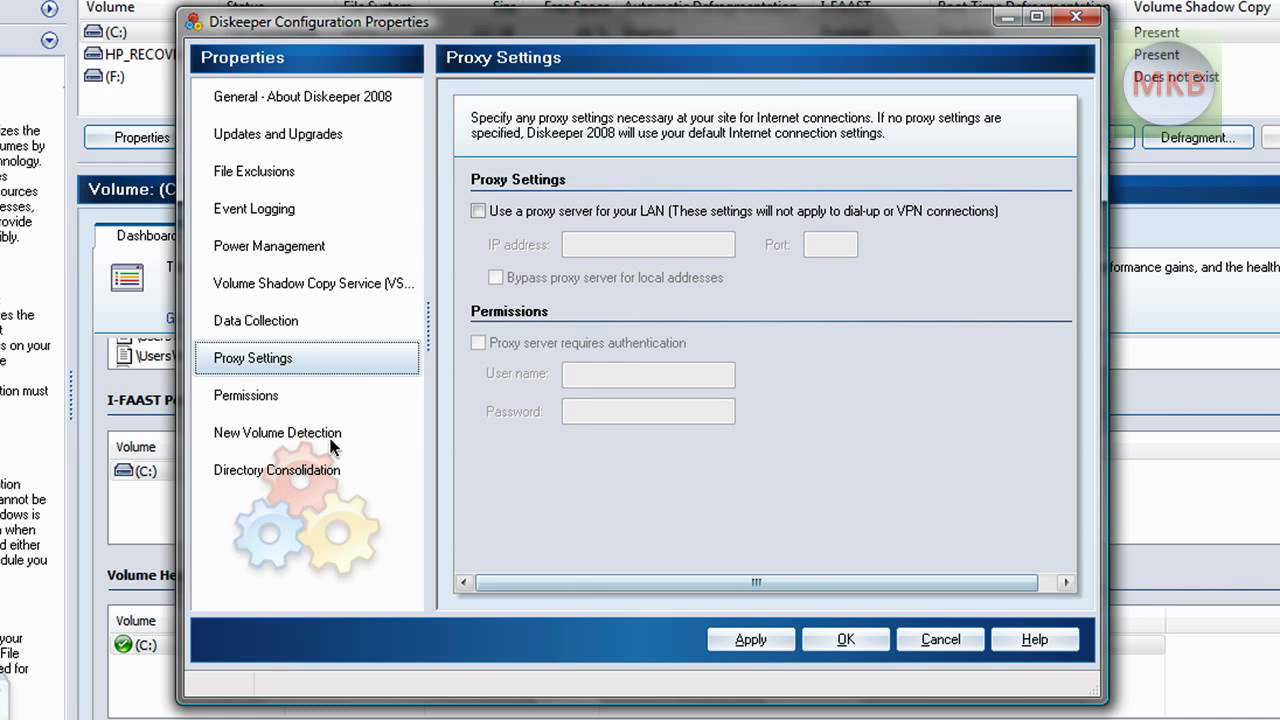Click the dashboard list icon below the Dashboard tab
The width and height of the screenshot is (1280, 720).
click(x=127, y=277)
